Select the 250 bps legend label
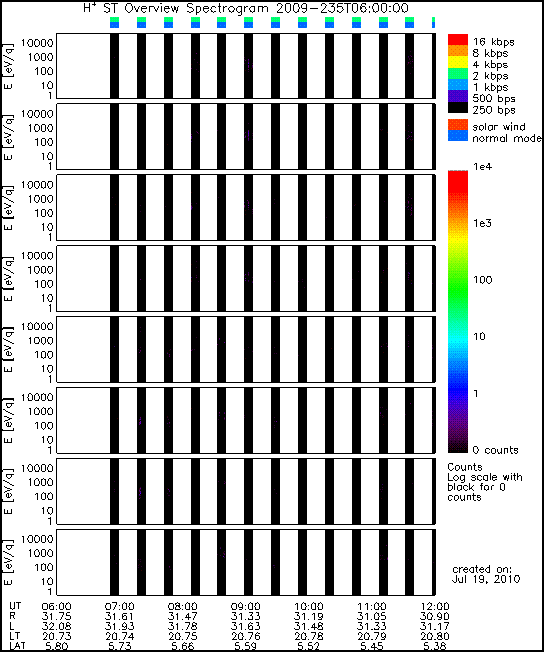Screen dimensions: 544x652 (x=494, y=110)
